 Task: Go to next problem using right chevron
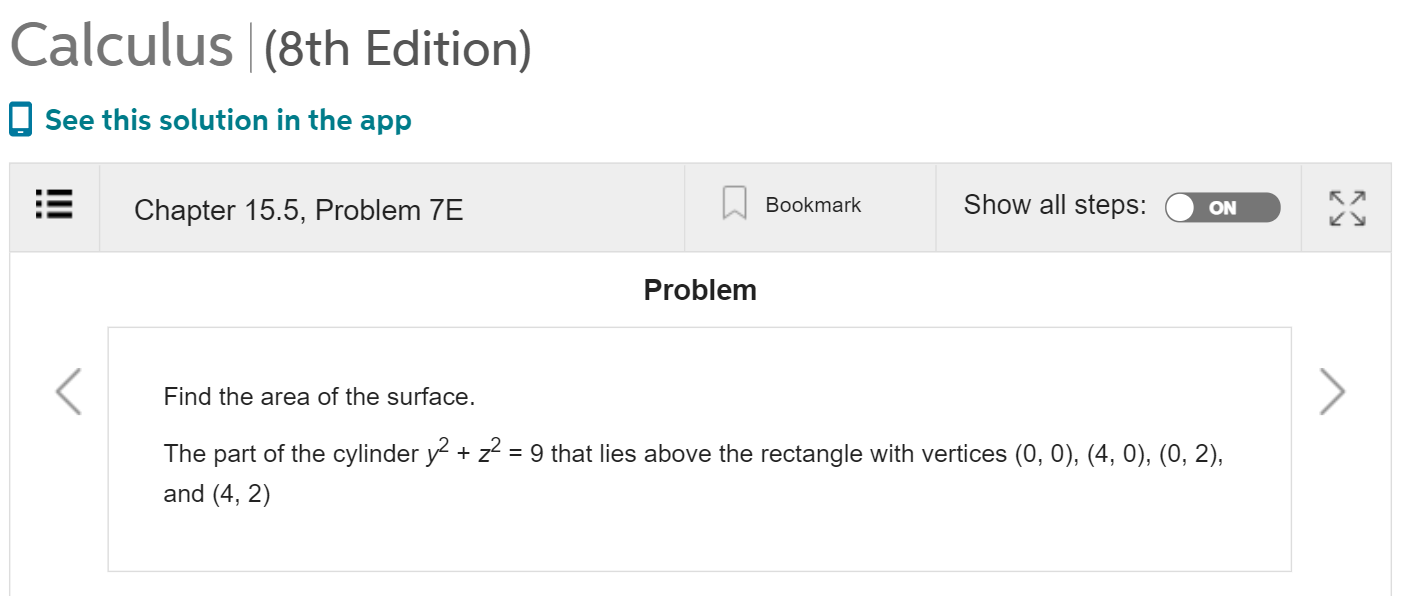coord(1332,391)
